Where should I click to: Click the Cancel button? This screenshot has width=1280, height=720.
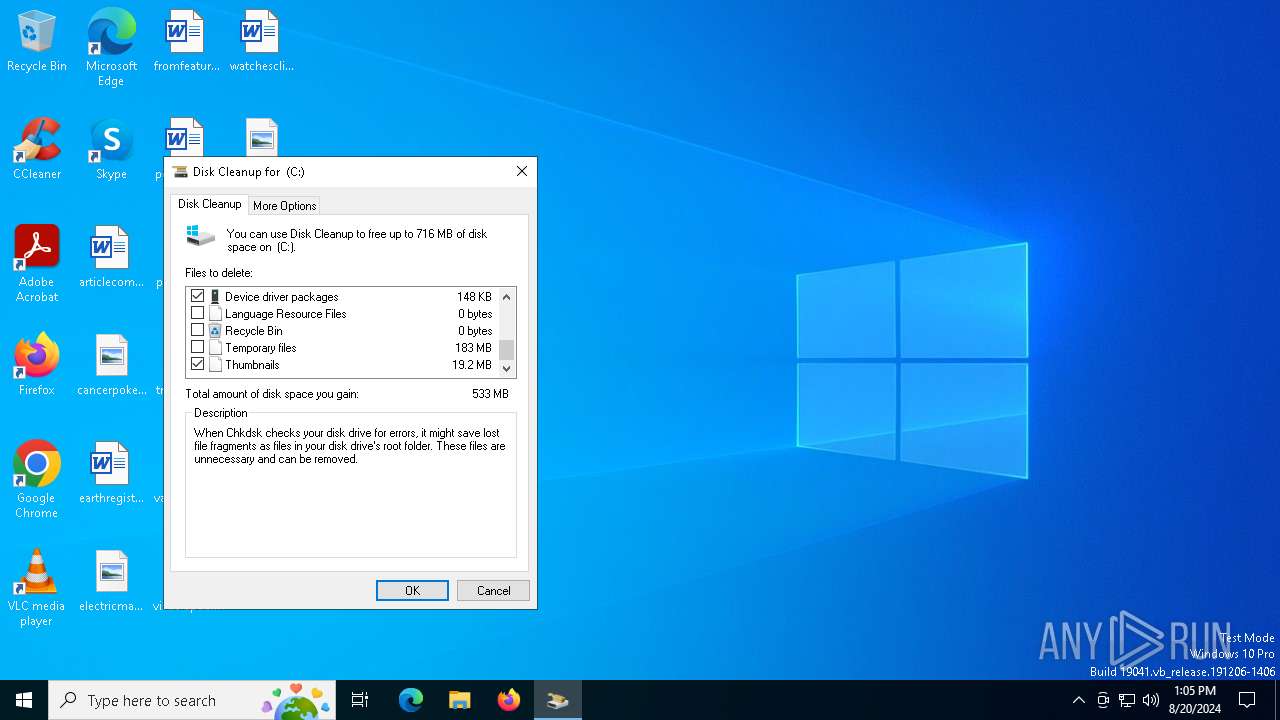(493, 590)
